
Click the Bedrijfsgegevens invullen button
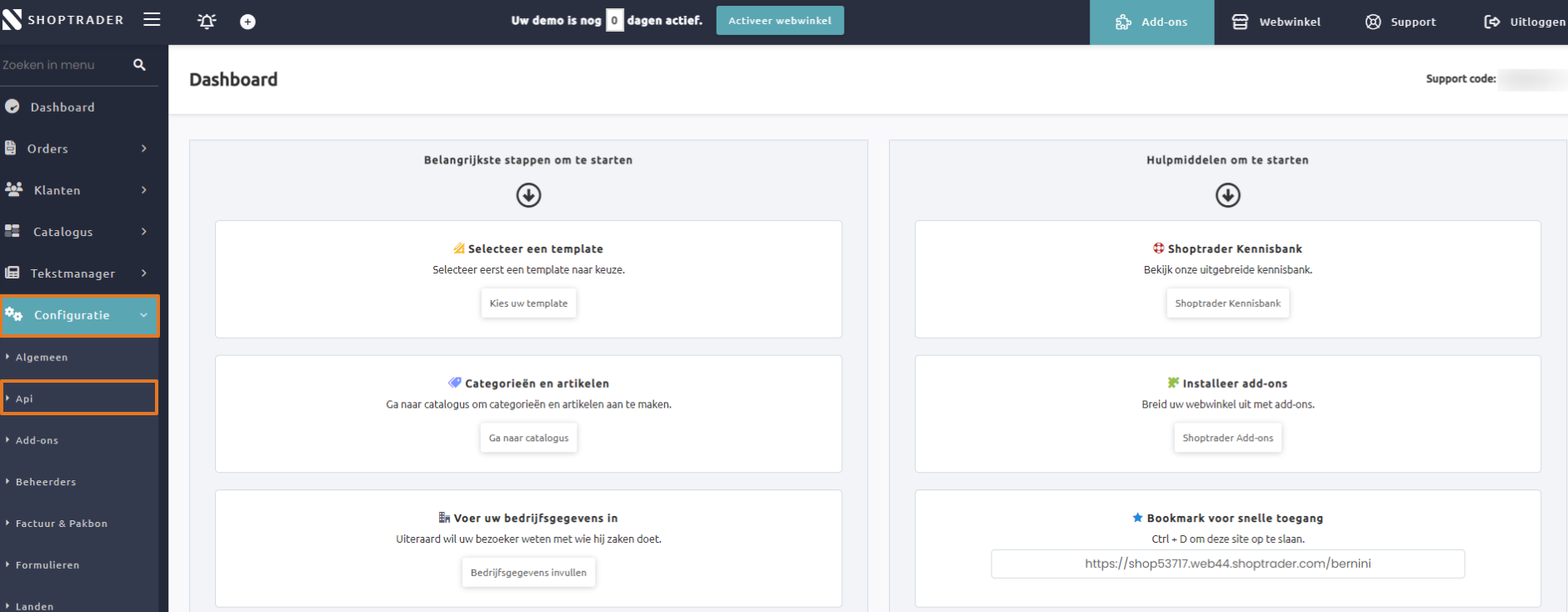click(528, 573)
